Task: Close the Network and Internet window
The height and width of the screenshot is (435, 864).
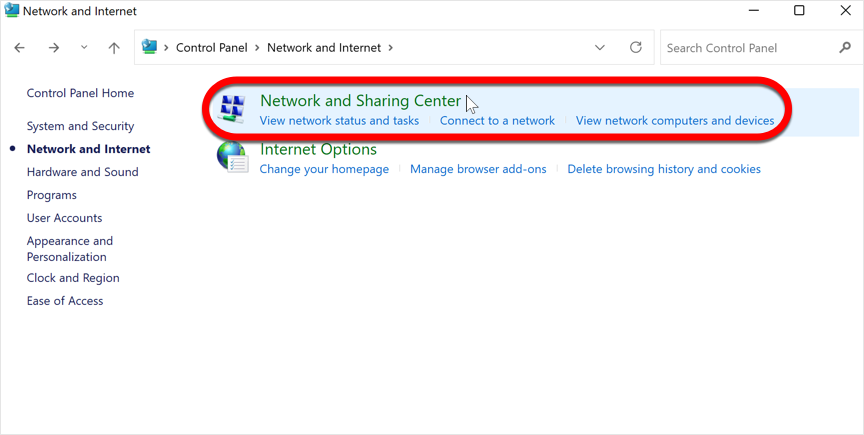Action: tap(845, 10)
